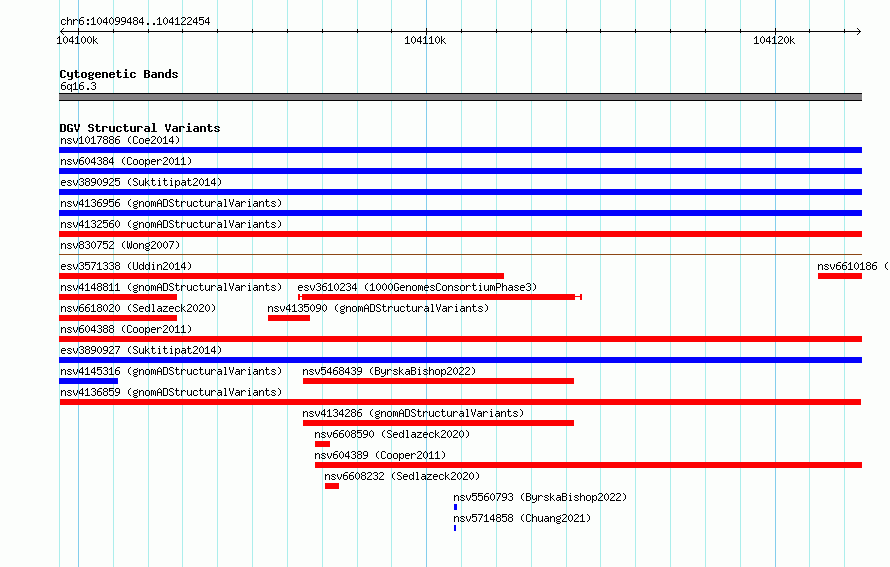890x567 pixels.
Task: Click the red bar under nsv4132560
Action: pos(460,234)
